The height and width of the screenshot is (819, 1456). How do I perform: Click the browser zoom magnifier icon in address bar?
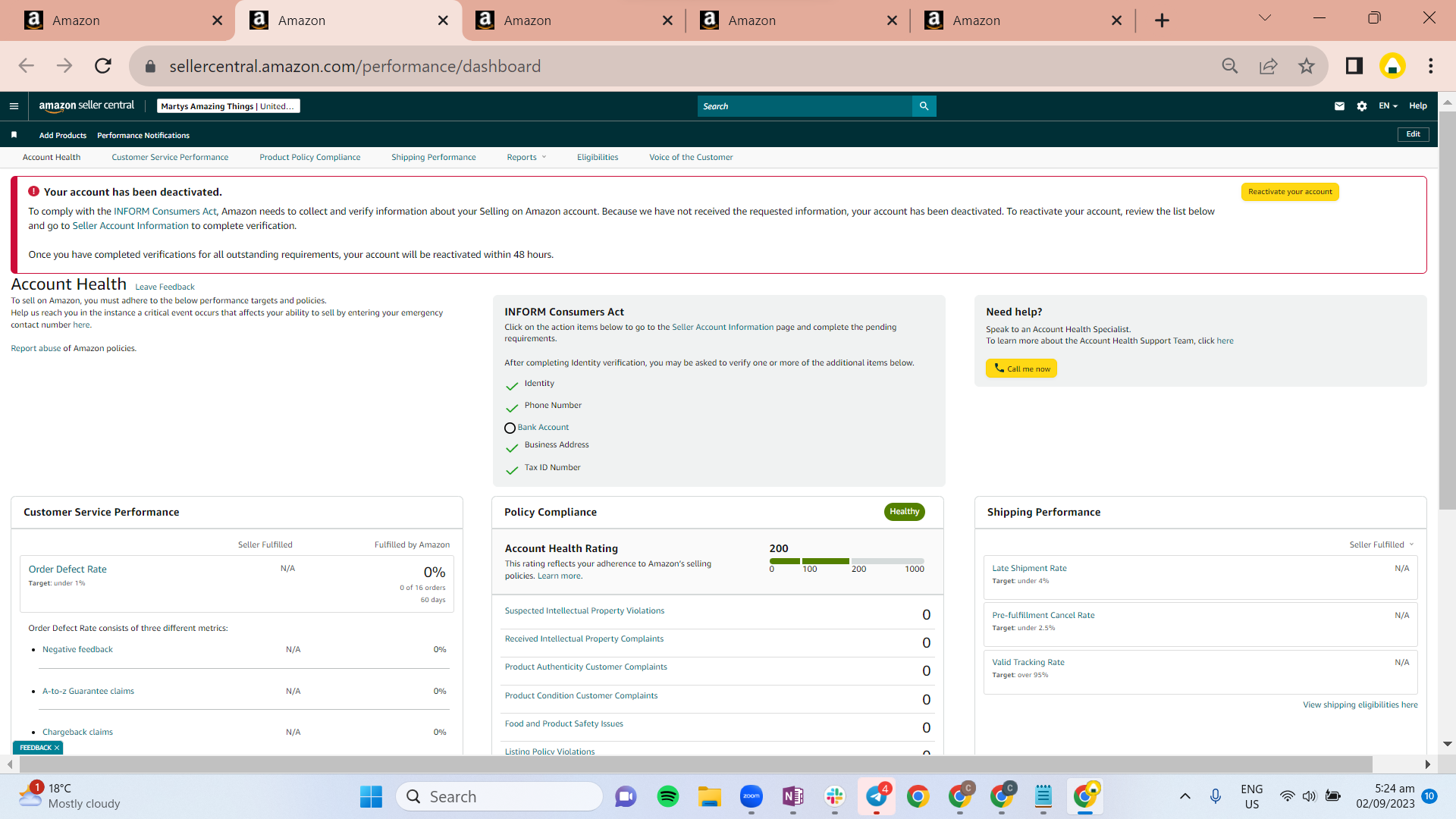click(x=1230, y=66)
